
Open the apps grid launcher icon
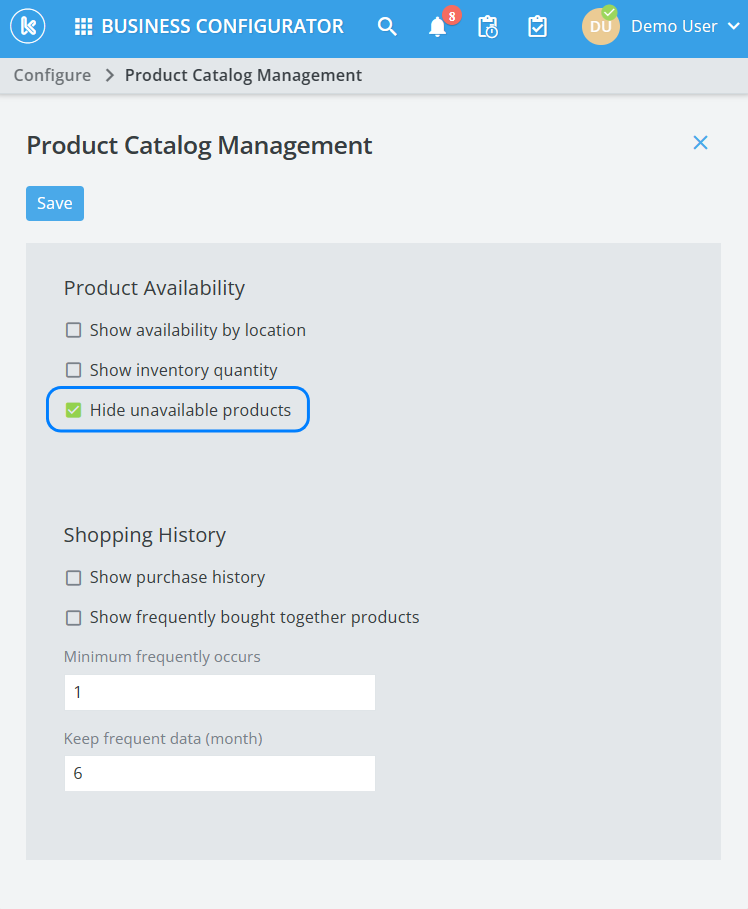tap(84, 27)
